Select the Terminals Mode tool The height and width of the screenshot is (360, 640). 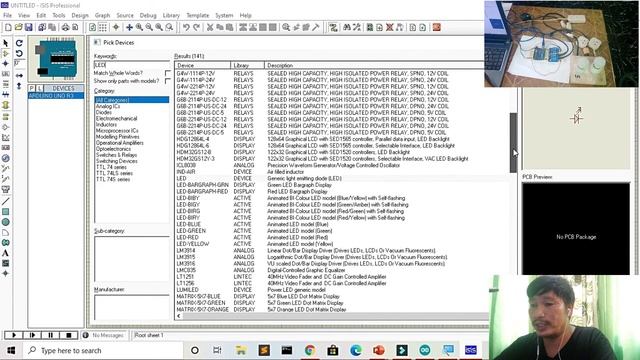[6, 116]
